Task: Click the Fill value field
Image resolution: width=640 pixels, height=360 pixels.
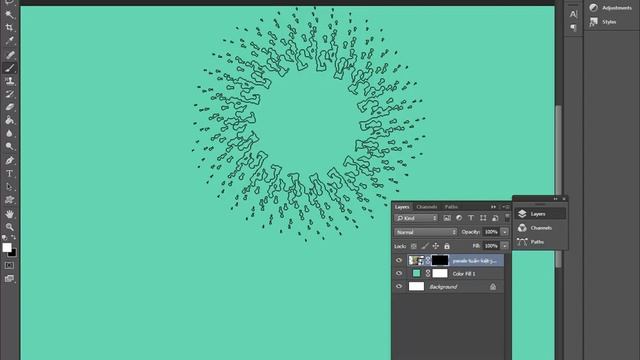Action: point(491,246)
